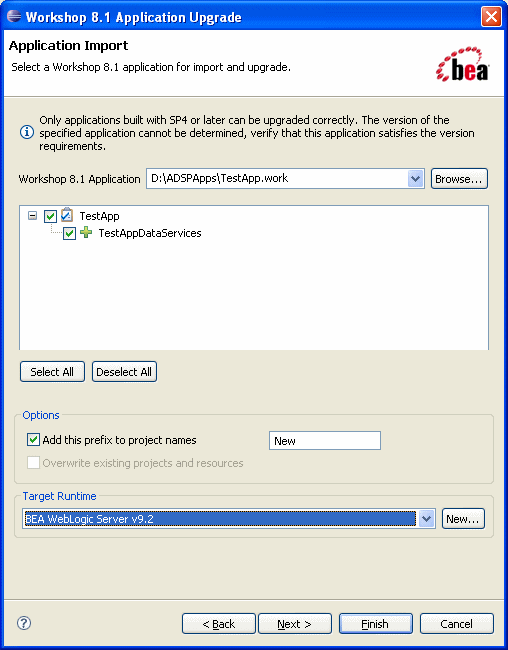This screenshot has height=650, width=508.
Task: Click the TestApp application icon in tree
Action: [67, 215]
